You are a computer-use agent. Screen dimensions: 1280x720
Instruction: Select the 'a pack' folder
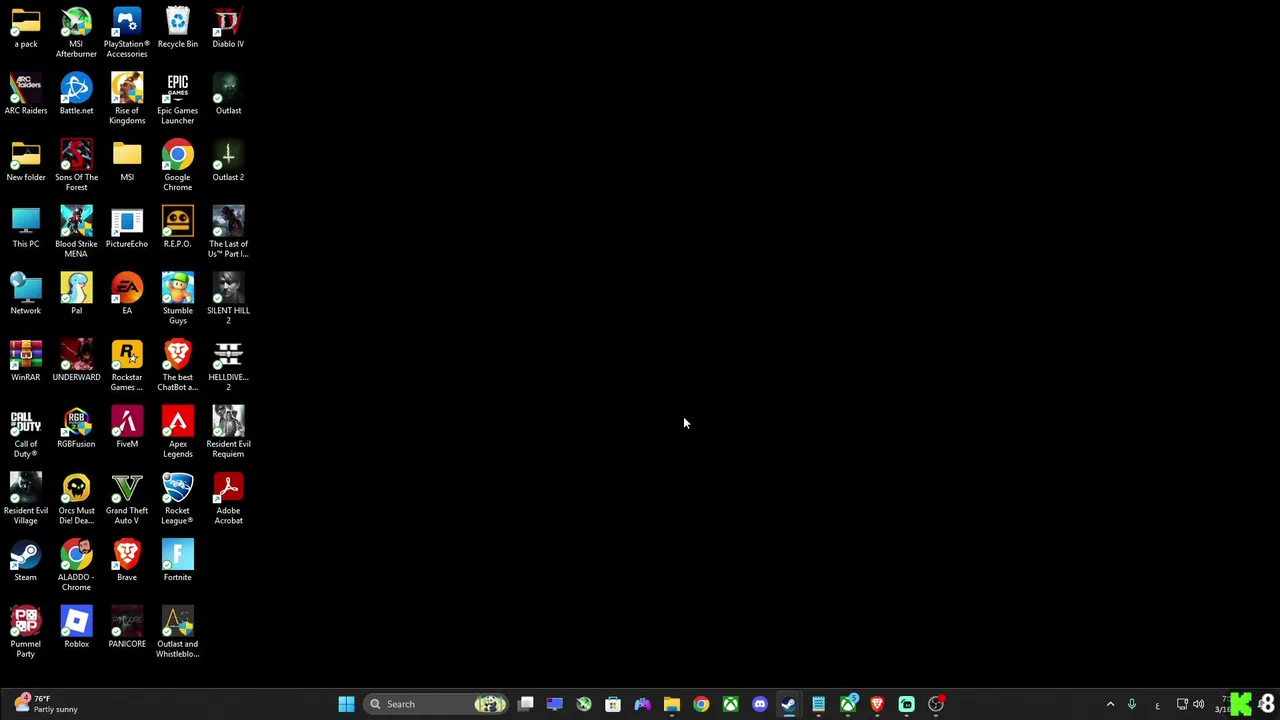26,28
